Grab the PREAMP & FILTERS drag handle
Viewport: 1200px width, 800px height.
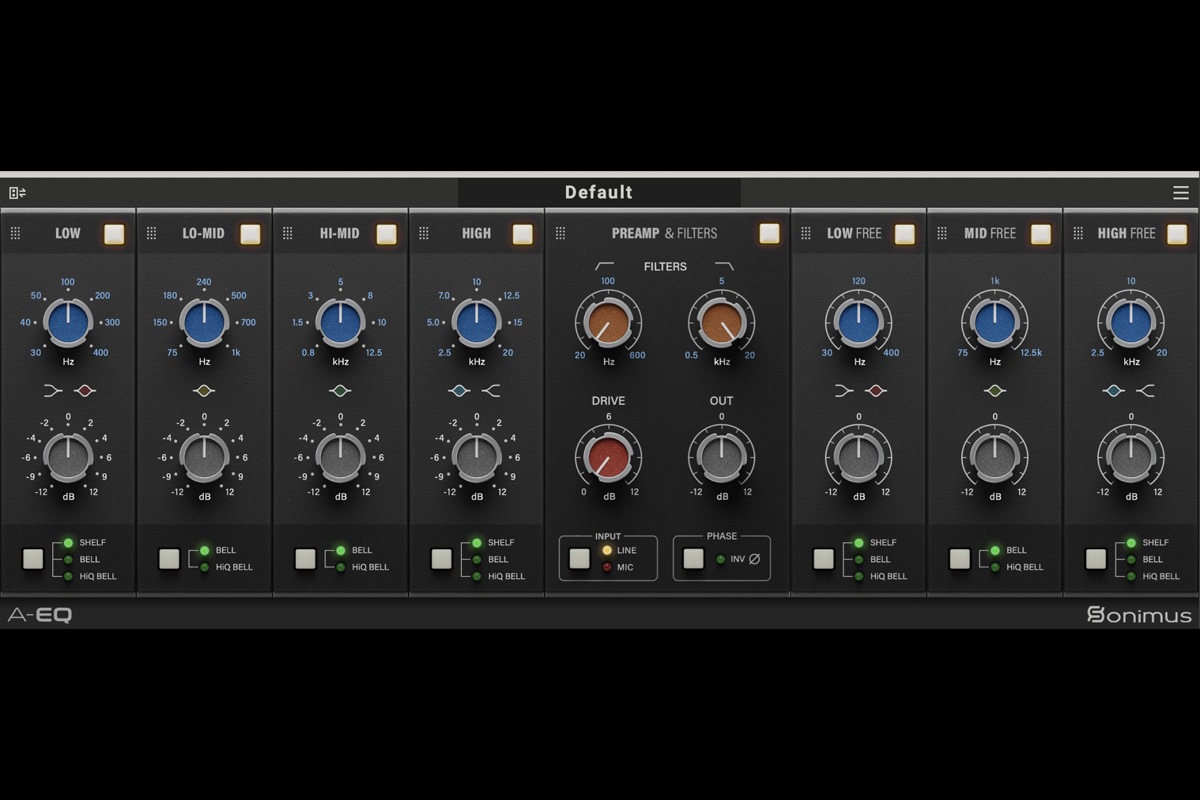(560, 233)
